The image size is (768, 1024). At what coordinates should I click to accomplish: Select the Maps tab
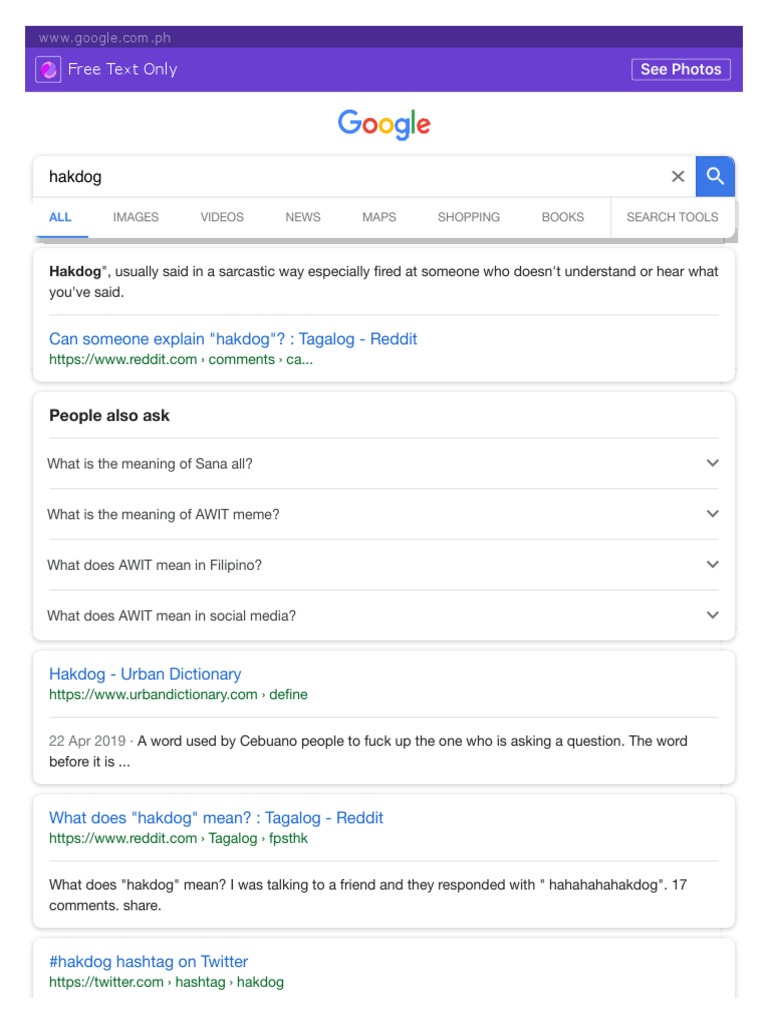379,217
